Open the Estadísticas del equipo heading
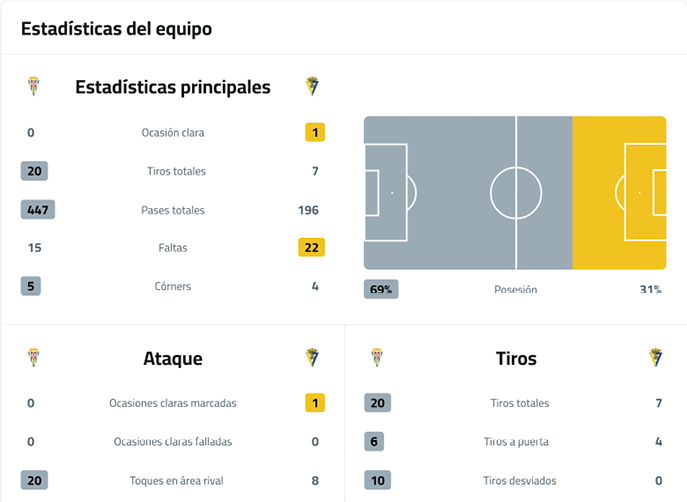The width and height of the screenshot is (687, 502). 116,29
